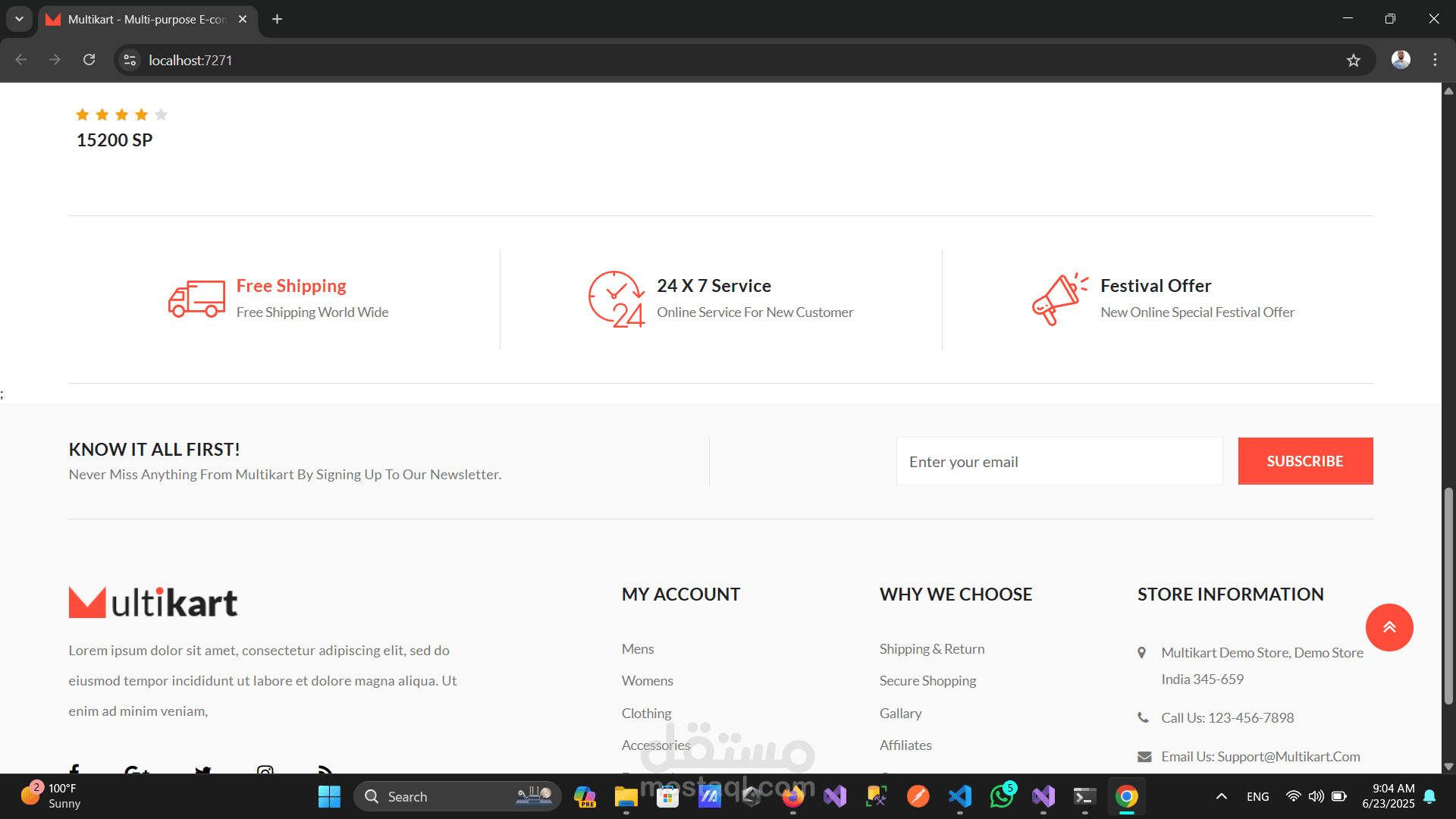Screen dimensions: 1456x819
Task: Click the ENG language indicator
Action: point(1257,796)
